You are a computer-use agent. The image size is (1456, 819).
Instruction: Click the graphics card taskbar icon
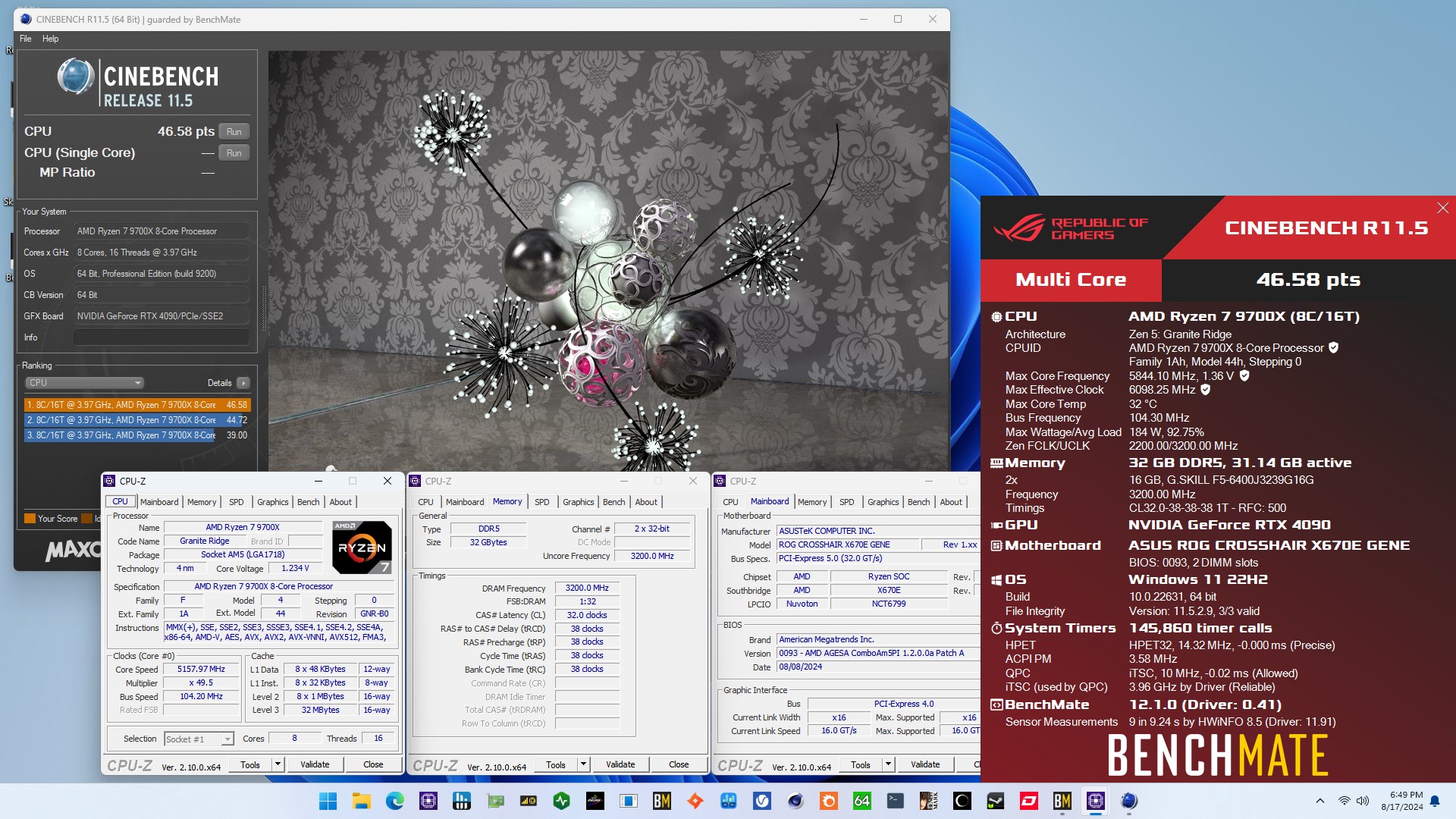[x=494, y=801]
